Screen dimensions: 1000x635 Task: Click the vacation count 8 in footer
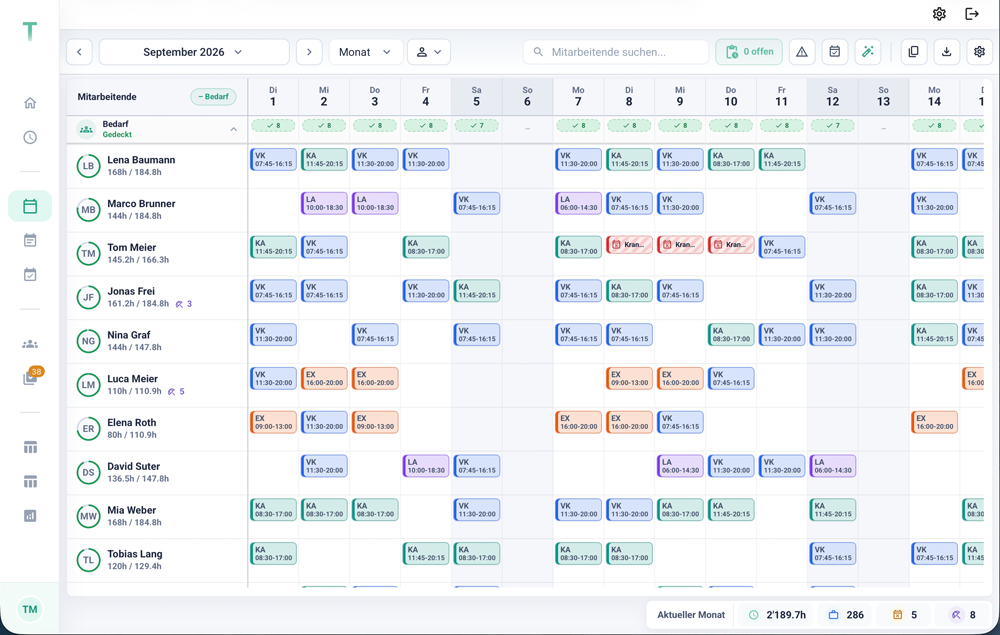pos(964,615)
